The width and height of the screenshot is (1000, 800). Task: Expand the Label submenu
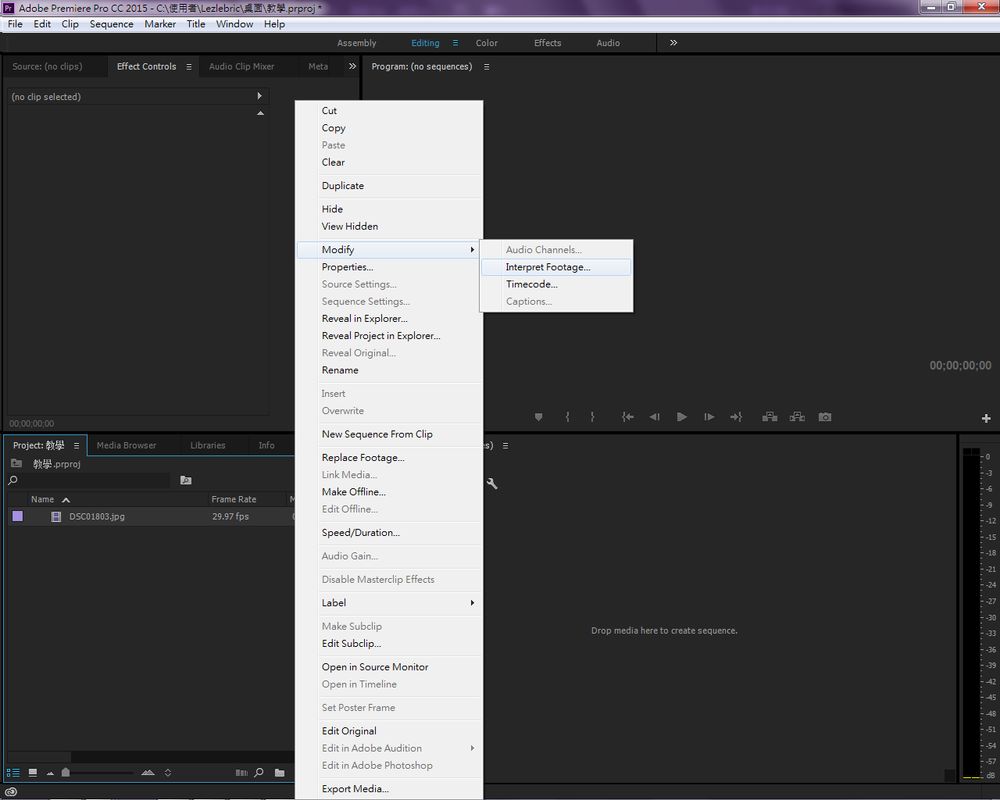pos(390,603)
